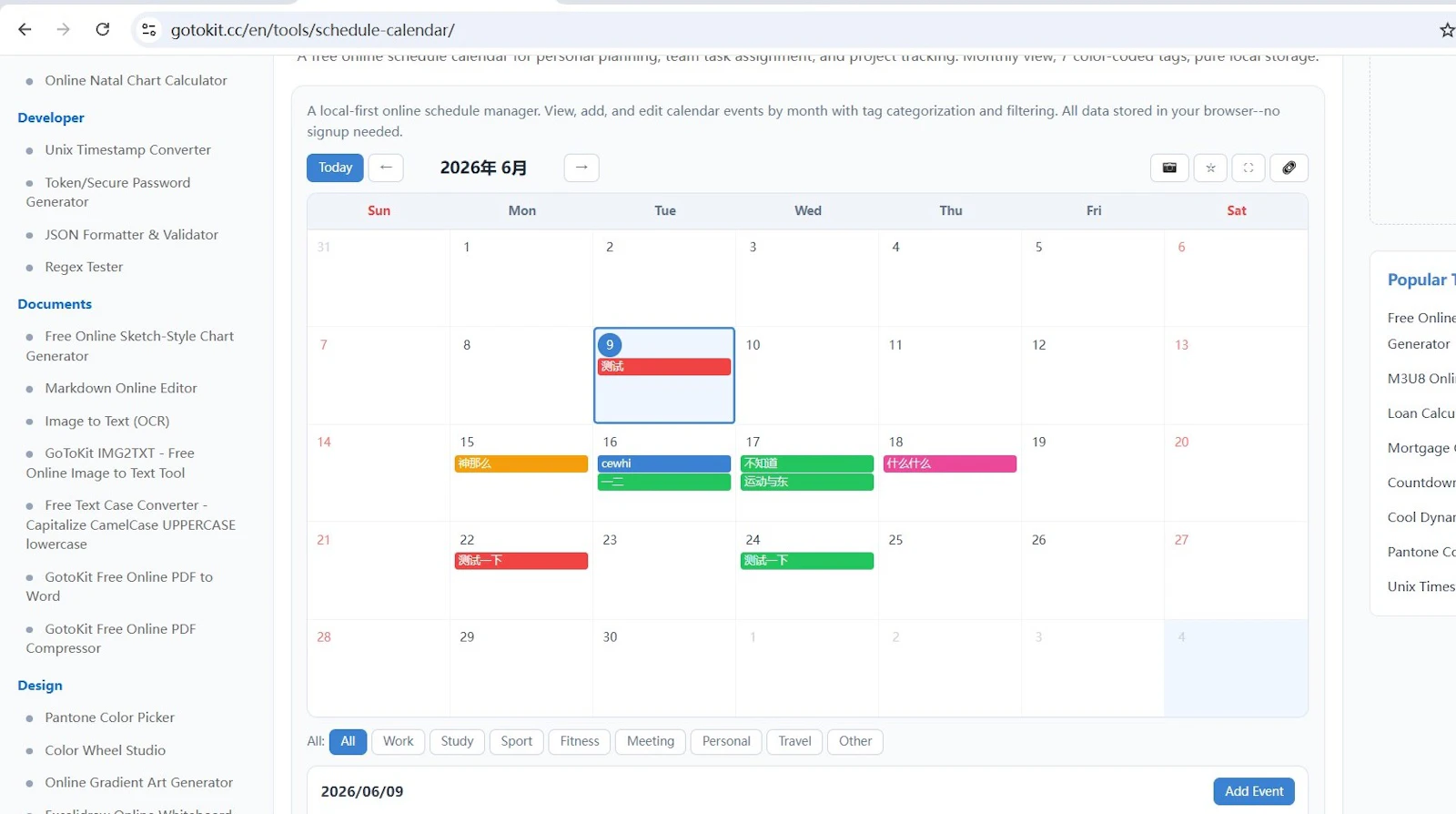Viewport: 1456px width, 814px height.
Task: Open the green event on June 24
Action: 807,561
